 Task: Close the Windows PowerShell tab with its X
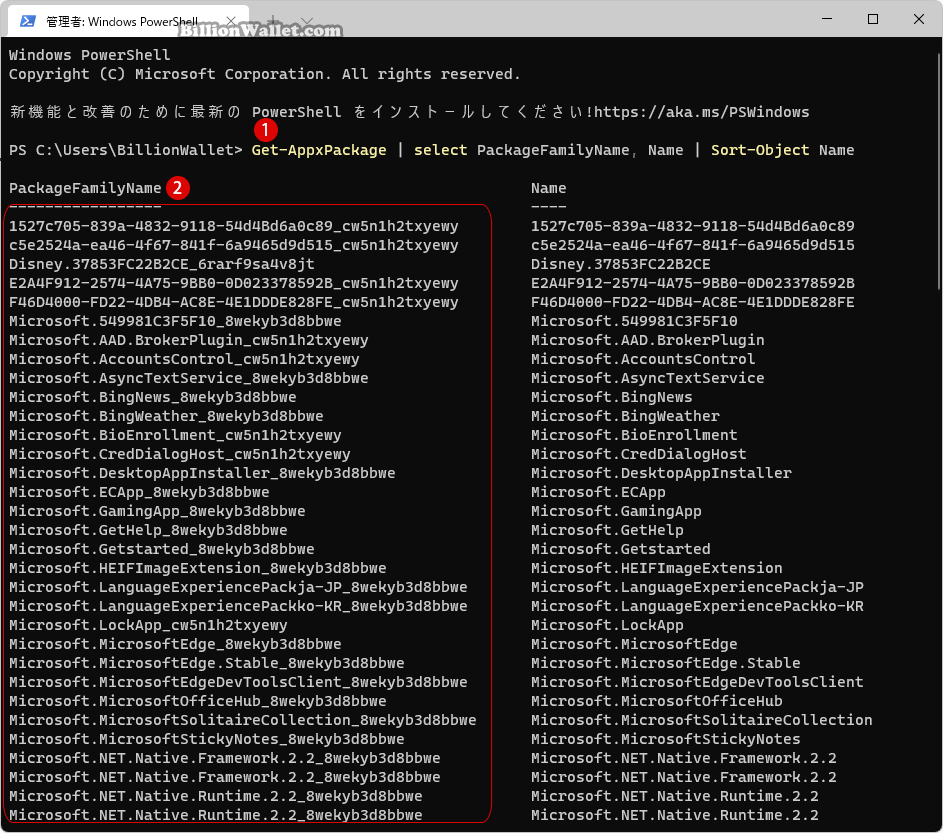tap(231, 22)
